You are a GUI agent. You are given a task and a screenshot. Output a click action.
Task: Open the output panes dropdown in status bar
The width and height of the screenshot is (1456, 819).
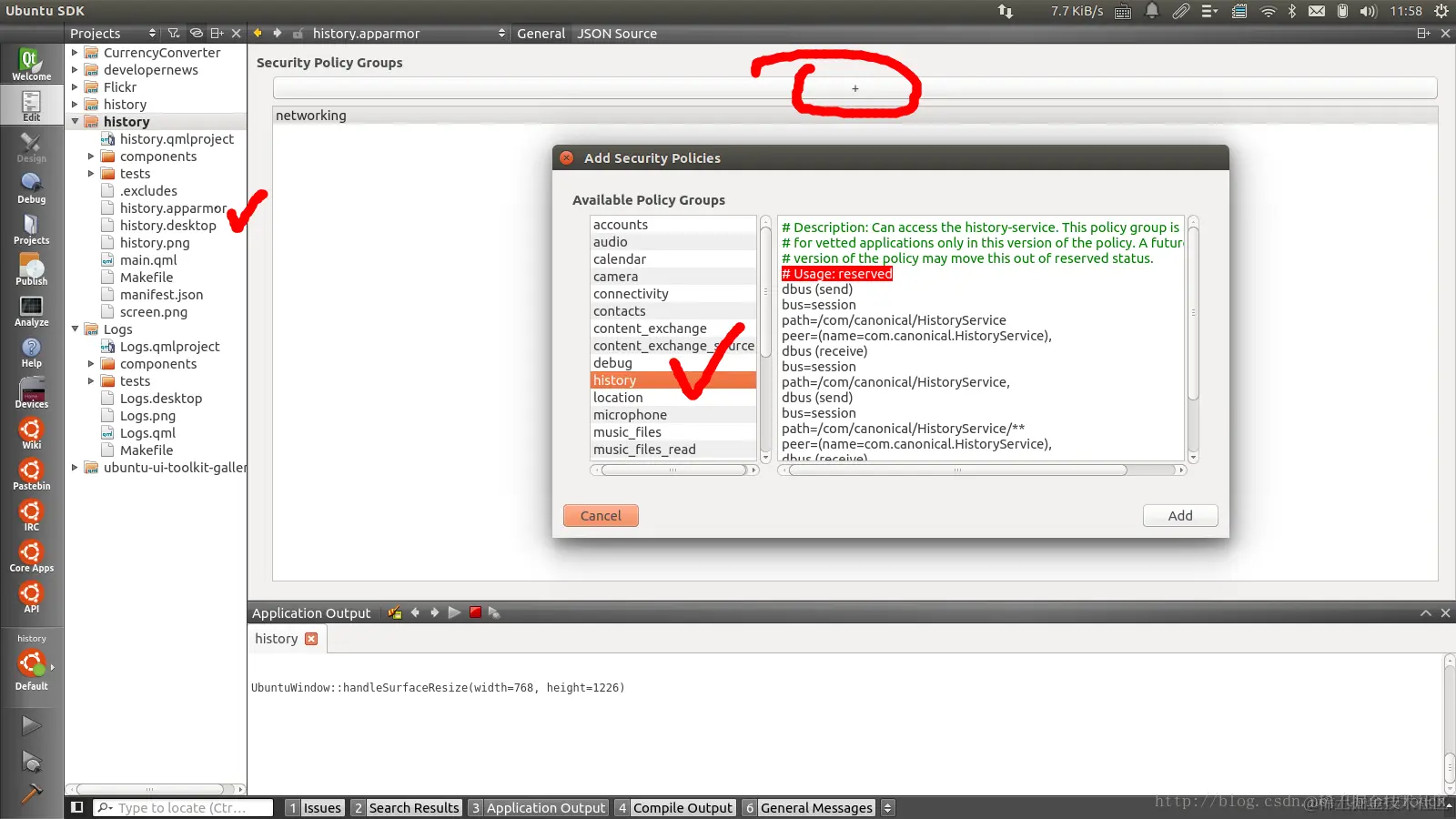pos(888,807)
